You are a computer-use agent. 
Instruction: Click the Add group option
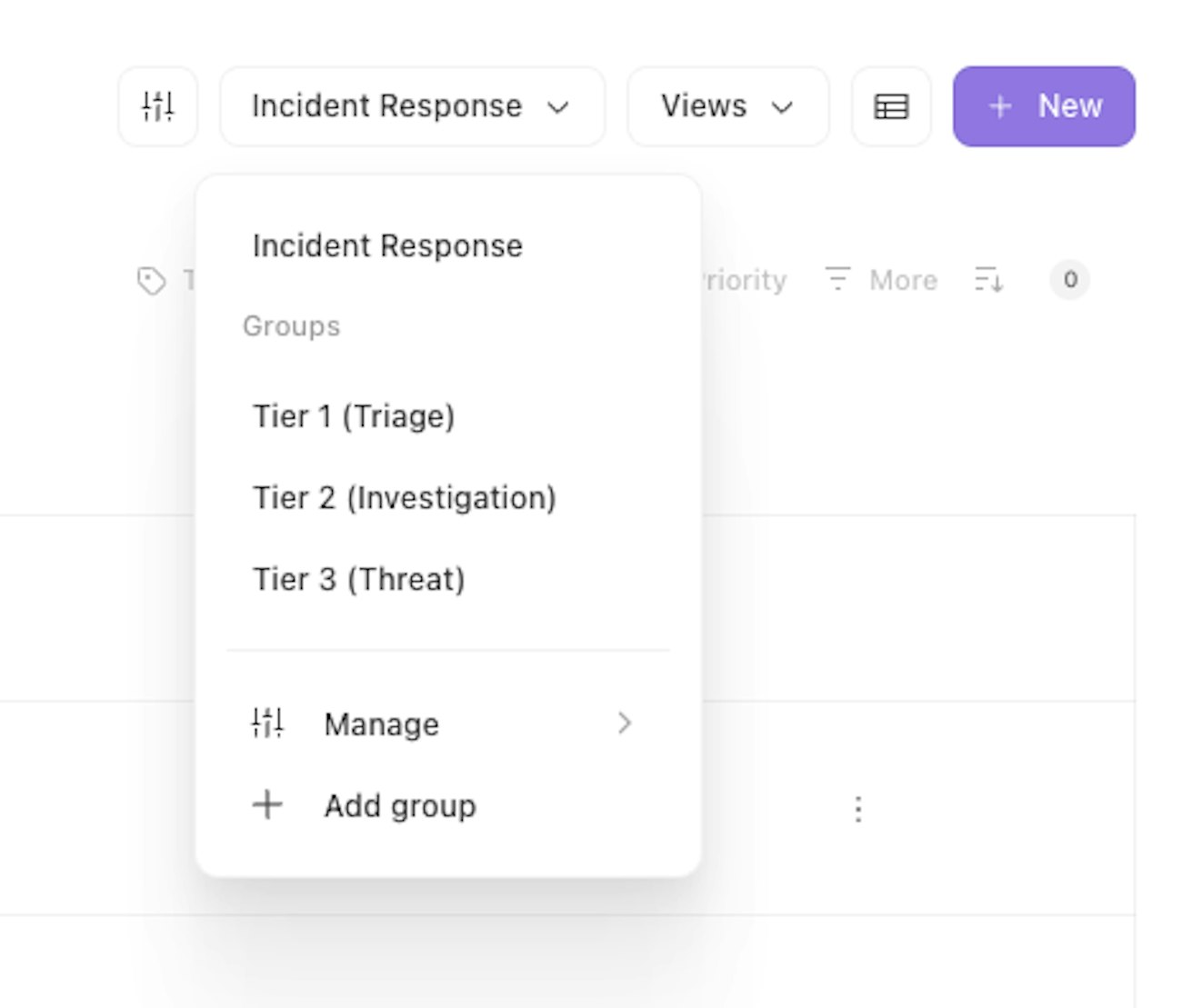pos(400,806)
